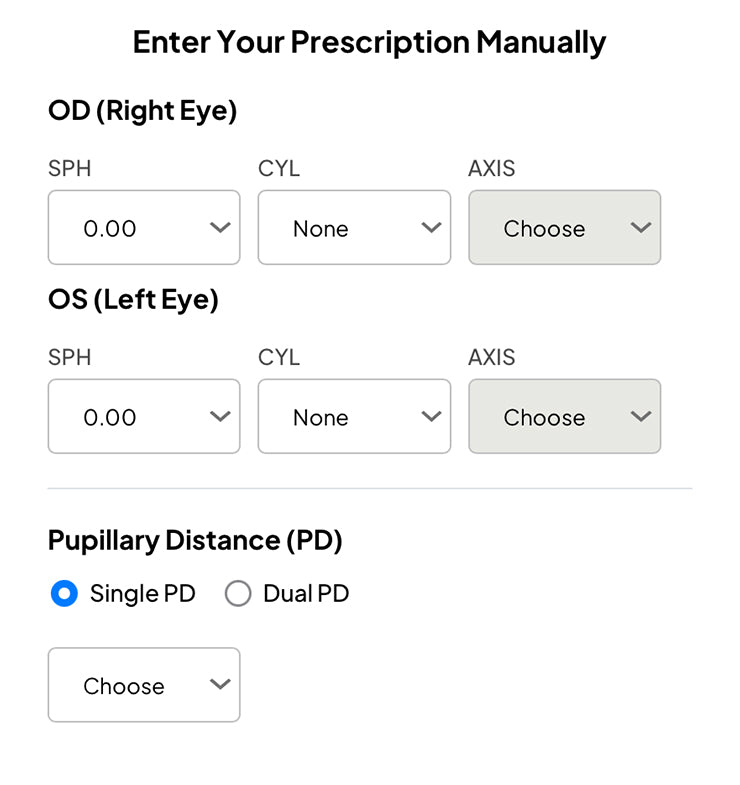Click the chevron arrow in left eye AXIS box
This screenshot has width=740, height=785.
(641, 417)
